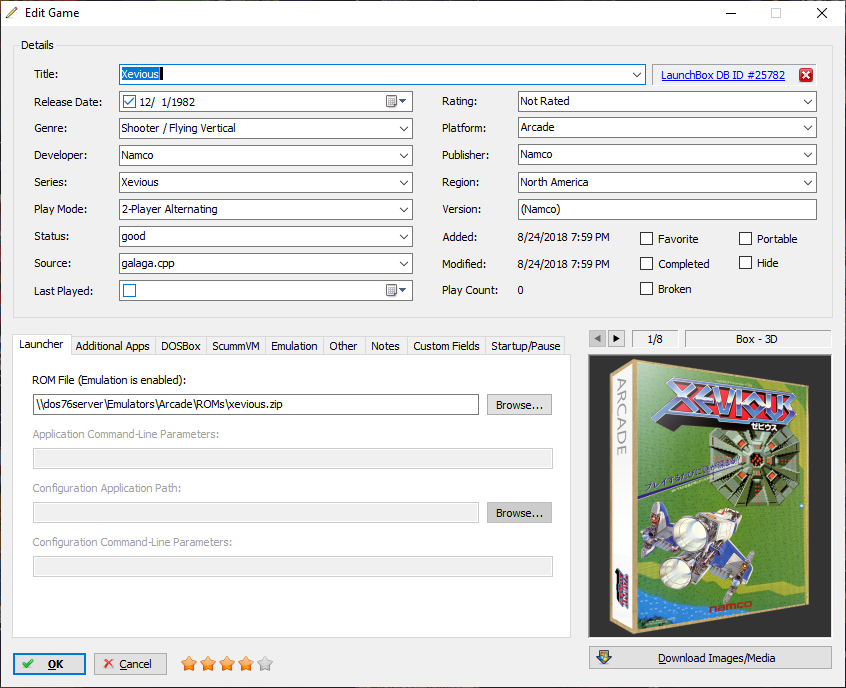Click the Cancel button

click(130, 664)
